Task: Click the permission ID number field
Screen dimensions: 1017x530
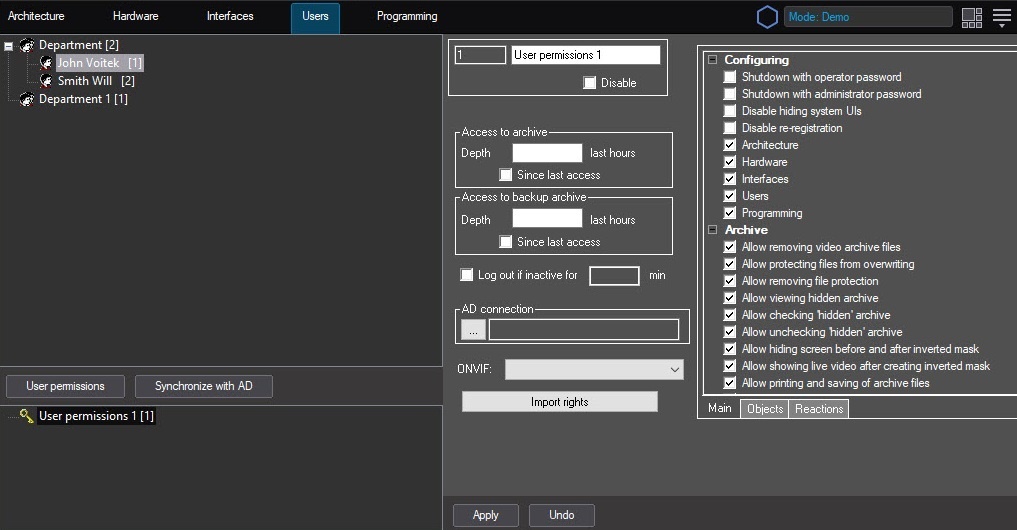Action: coord(480,54)
